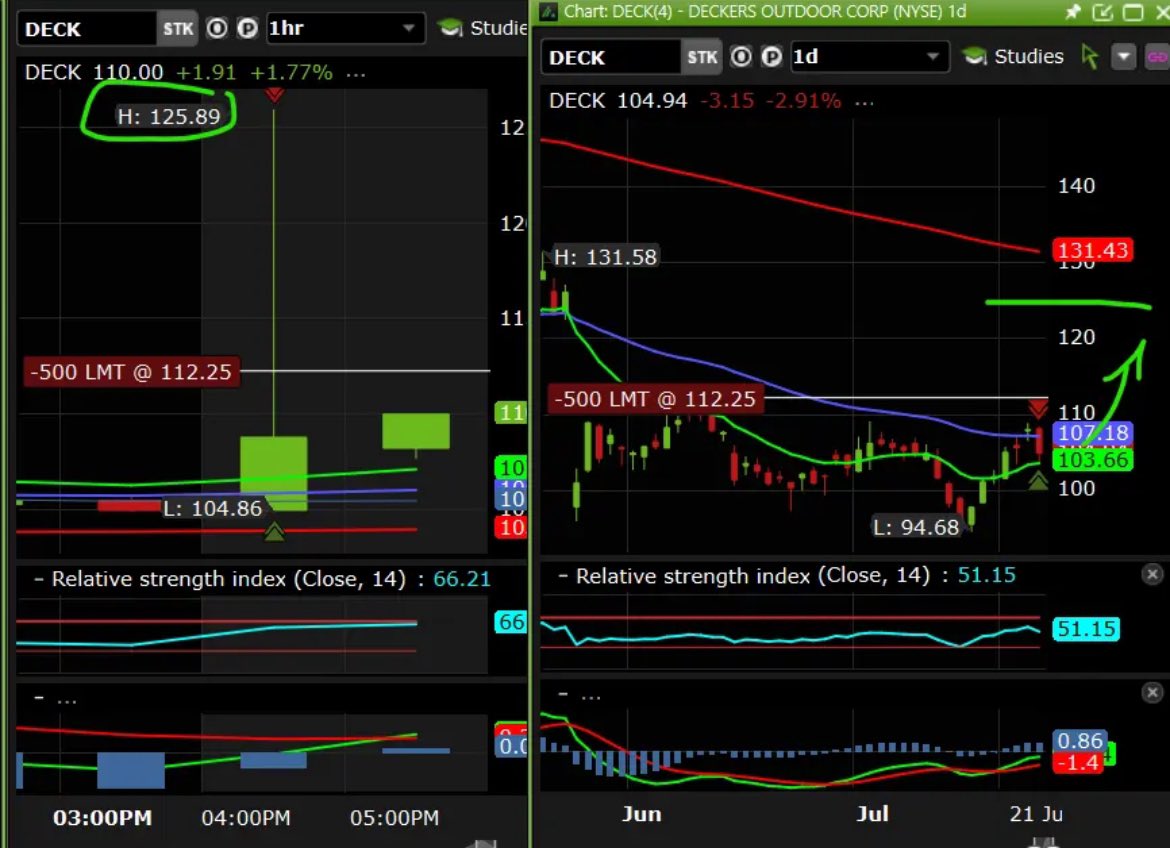This screenshot has height=848, width=1170.
Task: Click the 0.86 indicator value label
Action: coord(1079,741)
